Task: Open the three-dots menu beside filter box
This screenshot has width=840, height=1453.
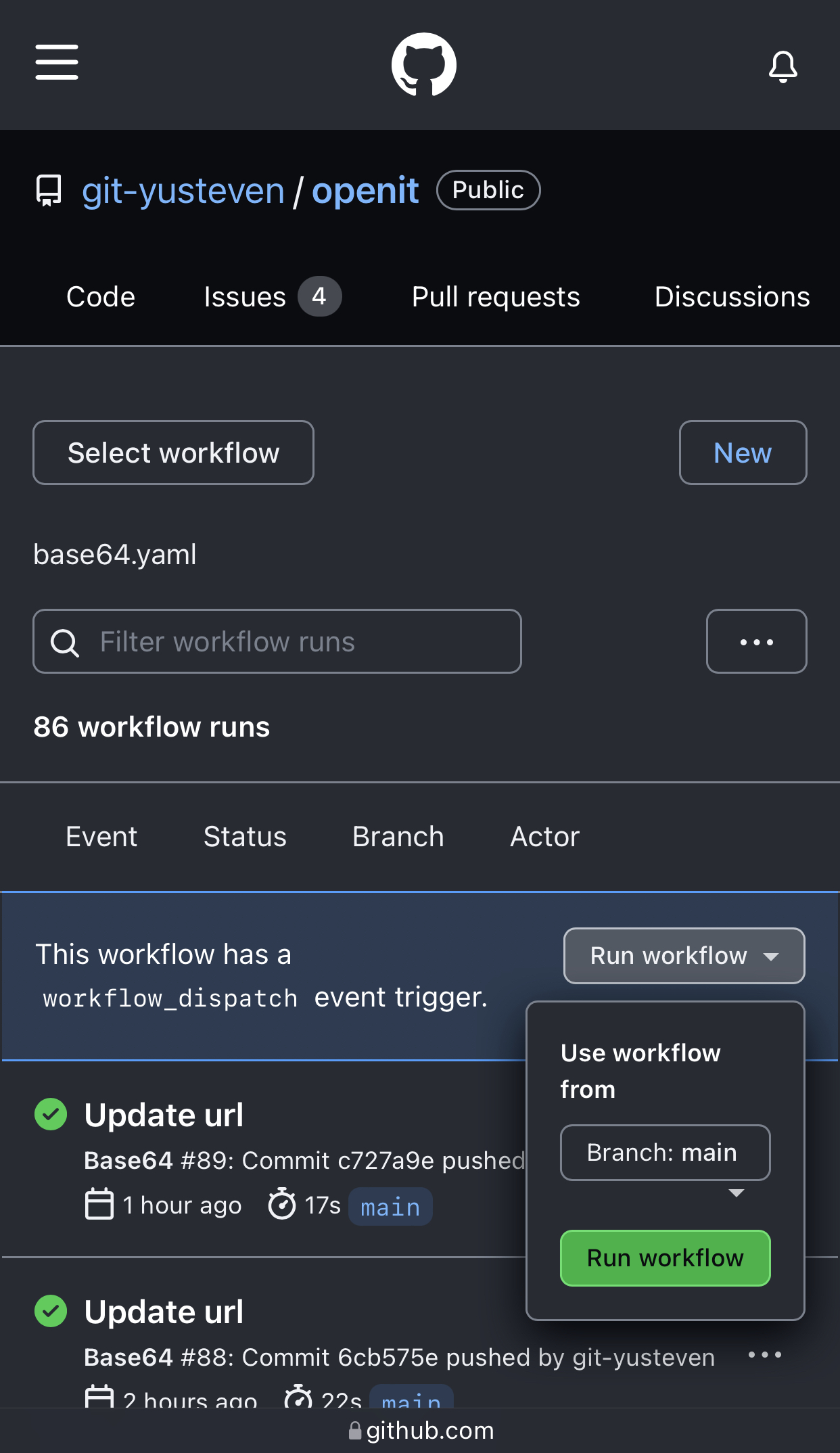Action: click(756, 642)
